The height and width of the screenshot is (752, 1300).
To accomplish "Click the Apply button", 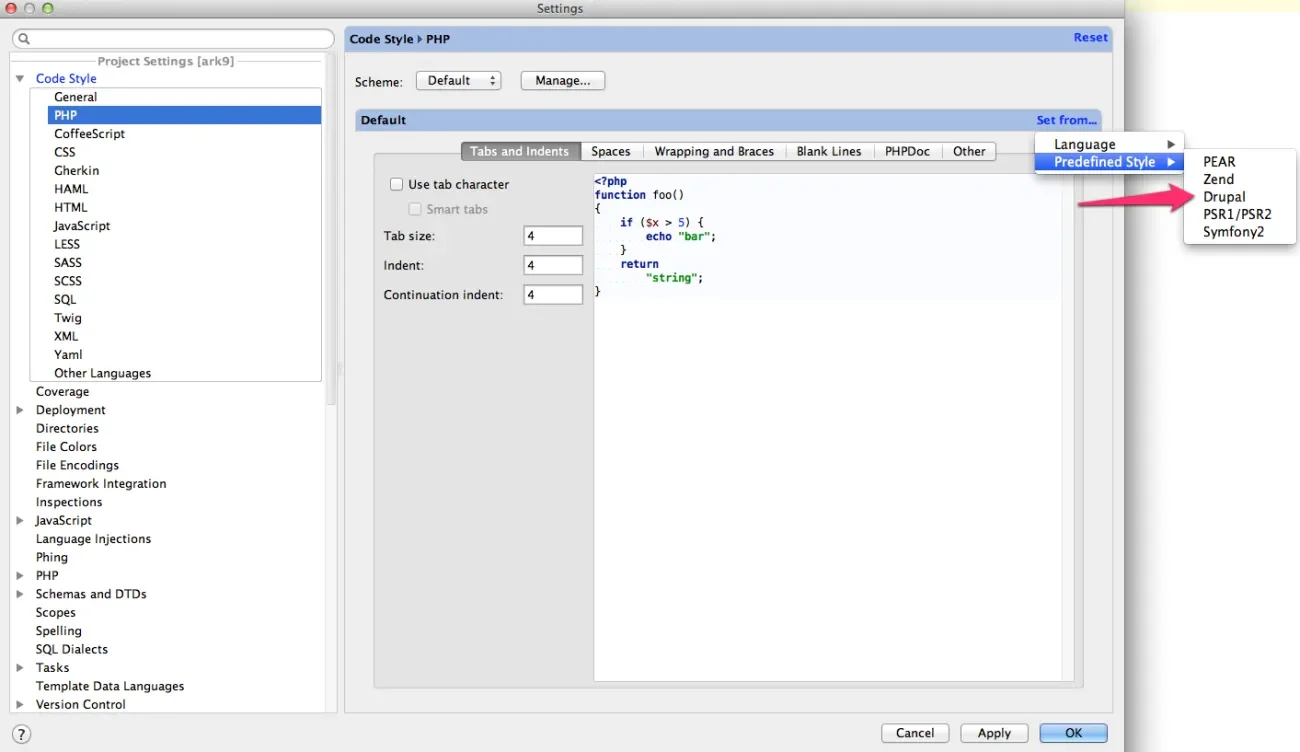I will tap(994, 733).
